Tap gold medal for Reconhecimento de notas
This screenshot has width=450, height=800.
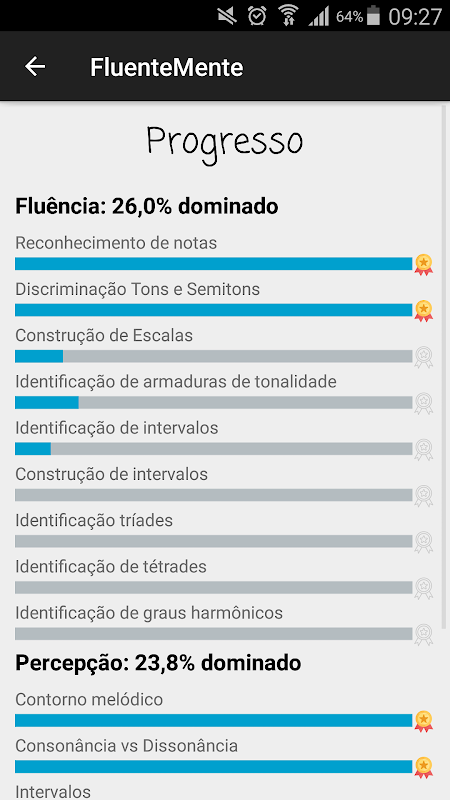pos(423,264)
